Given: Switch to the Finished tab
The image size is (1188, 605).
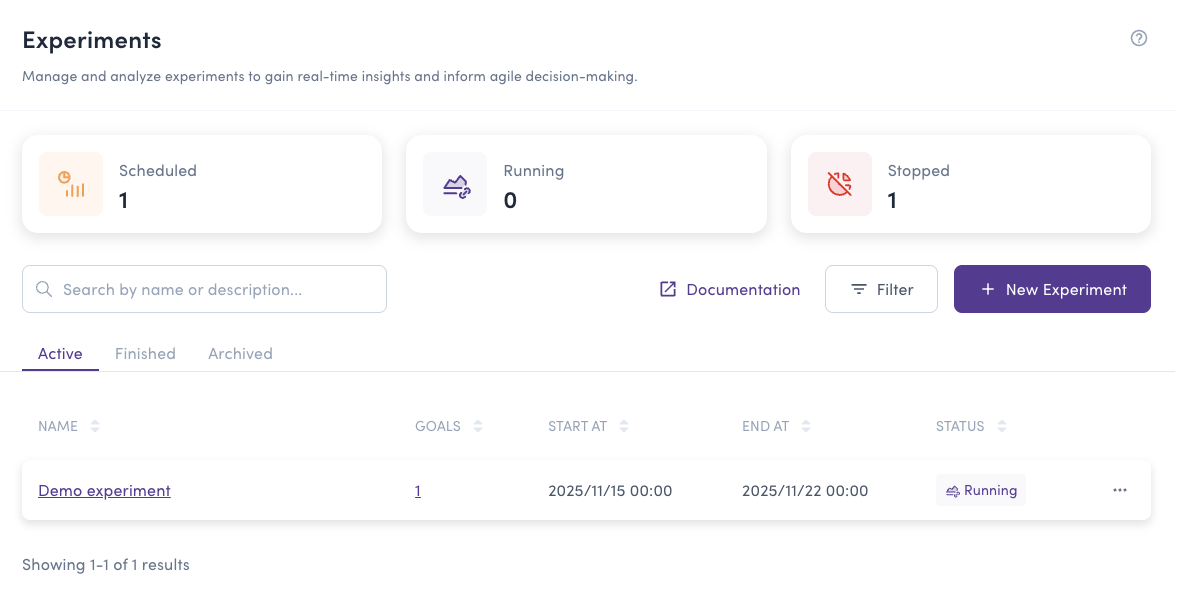Looking at the screenshot, I should click(145, 354).
